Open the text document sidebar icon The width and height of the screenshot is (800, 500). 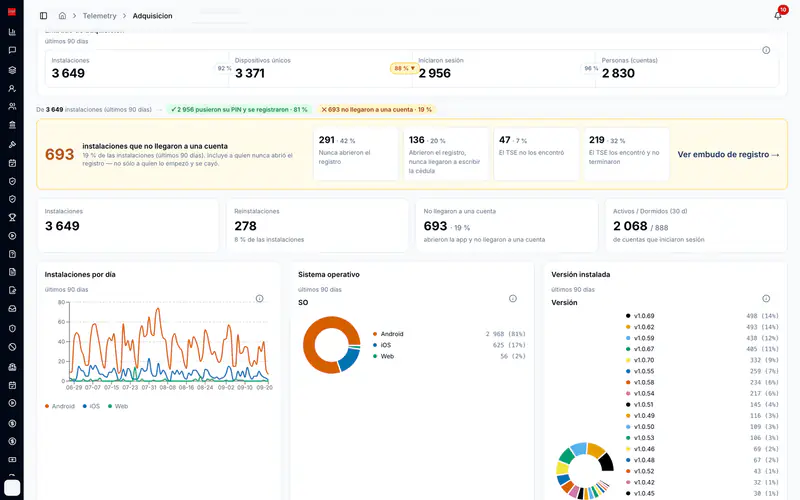pyautogui.click(x=12, y=272)
